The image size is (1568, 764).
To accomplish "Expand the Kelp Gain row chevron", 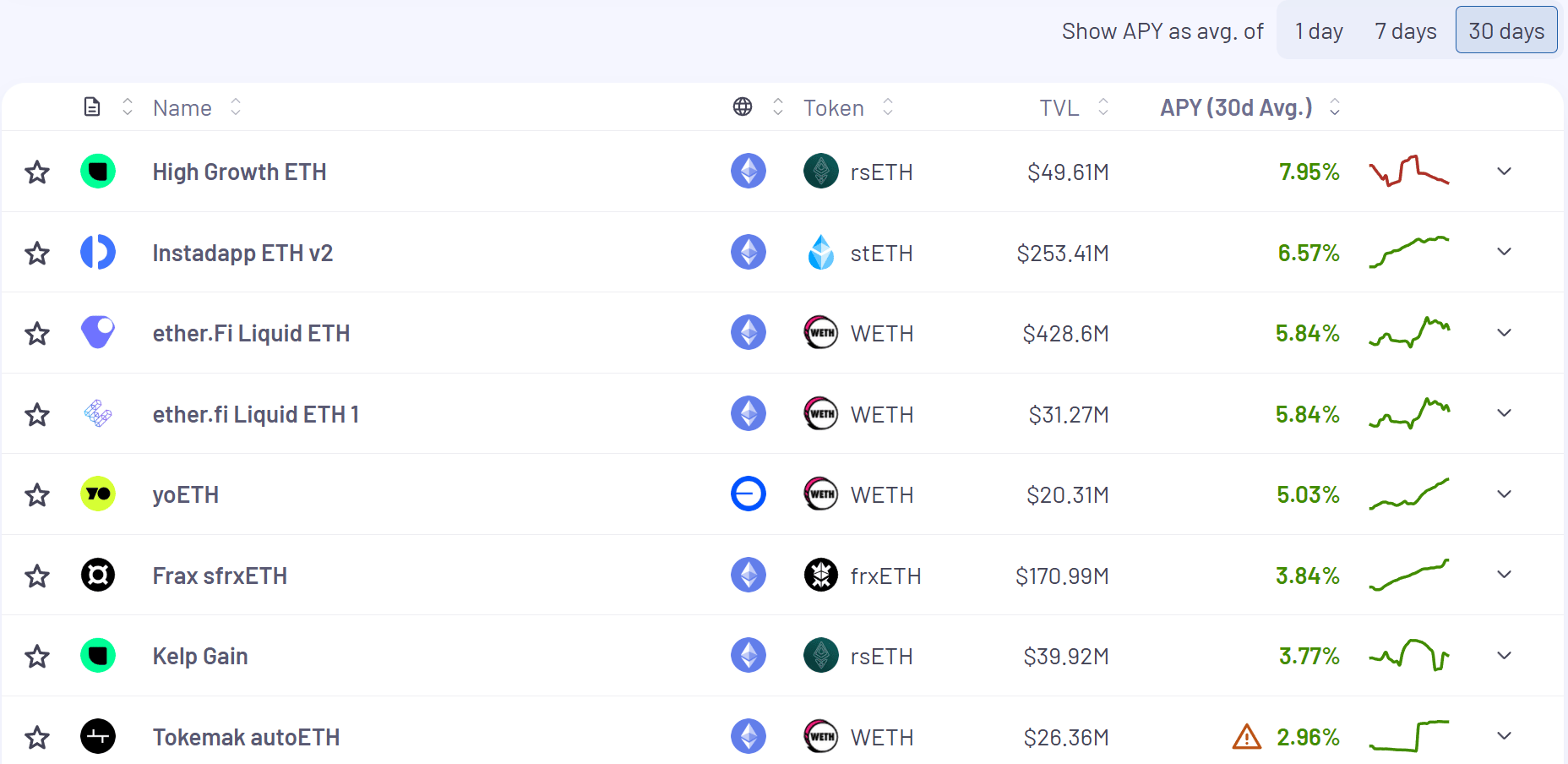I will pos(1504,656).
